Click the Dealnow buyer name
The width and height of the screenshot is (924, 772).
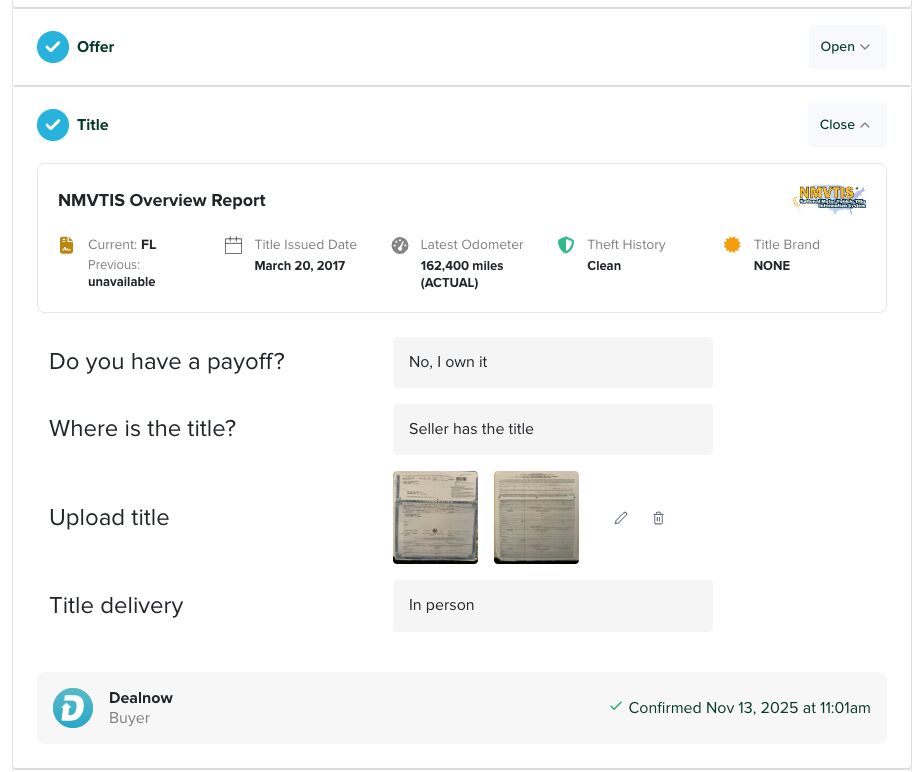click(141, 698)
